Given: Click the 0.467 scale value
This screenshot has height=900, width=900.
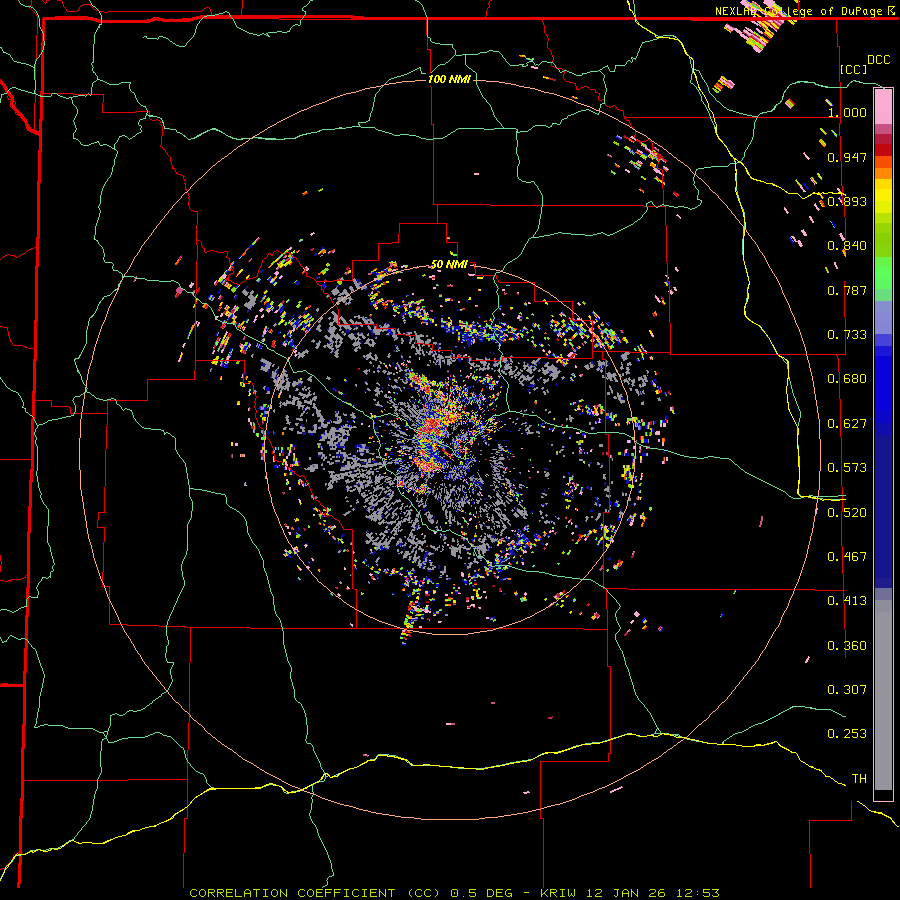Looking at the screenshot, I should [847, 557].
